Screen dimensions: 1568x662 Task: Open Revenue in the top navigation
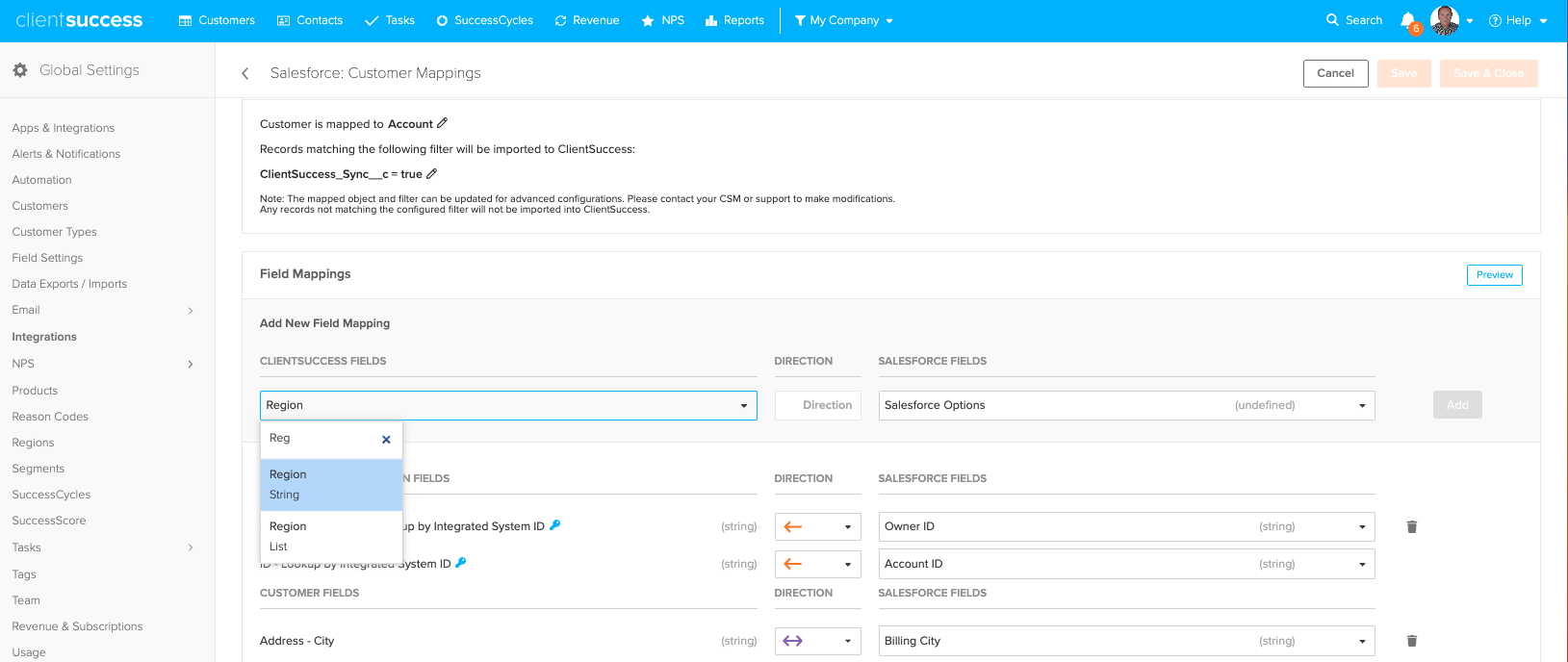[586, 20]
